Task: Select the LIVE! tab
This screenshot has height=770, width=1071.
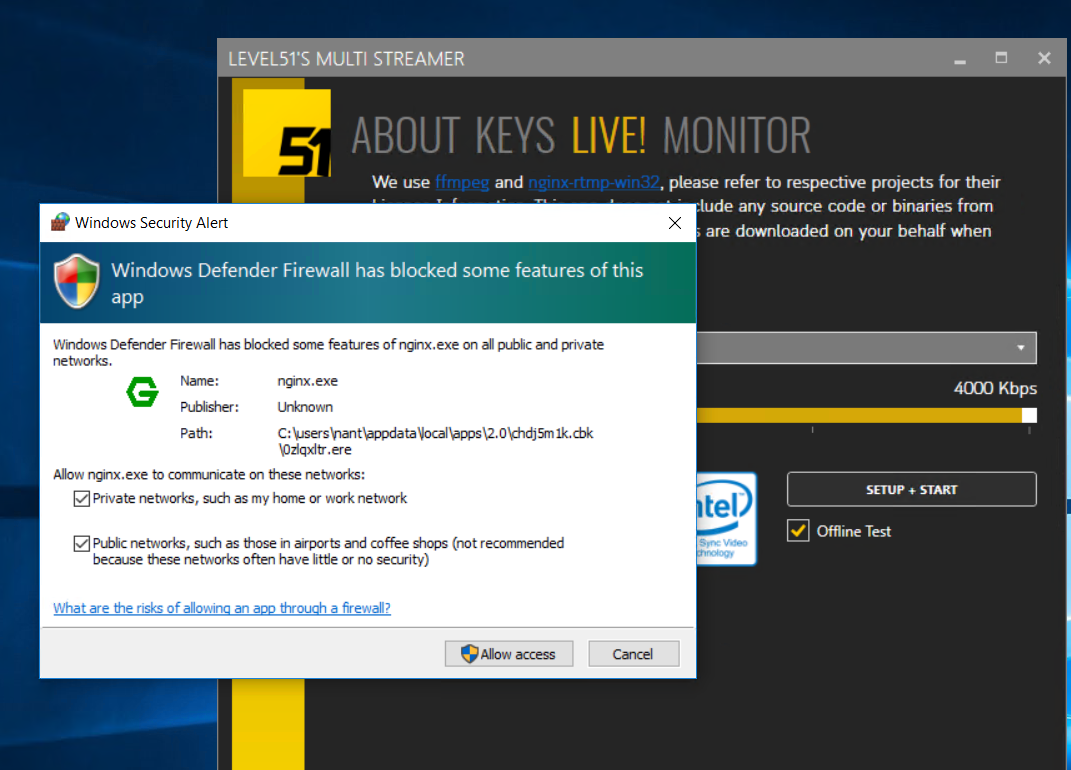Action: (x=609, y=135)
